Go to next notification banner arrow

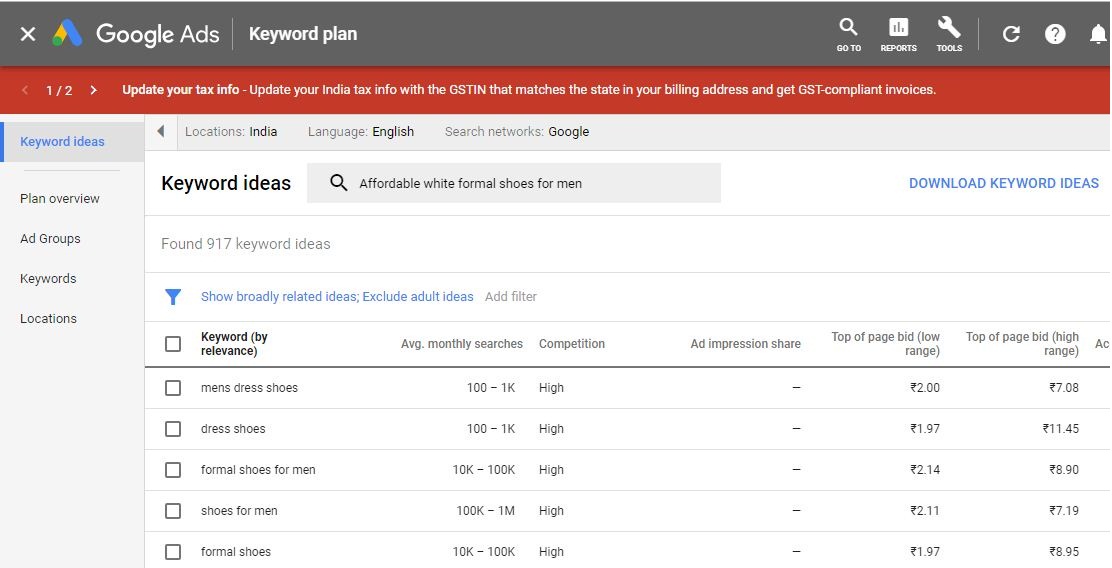coord(93,90)
